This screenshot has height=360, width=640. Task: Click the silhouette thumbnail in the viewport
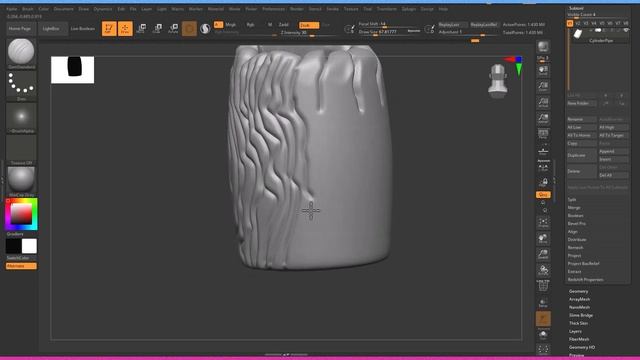73,70
